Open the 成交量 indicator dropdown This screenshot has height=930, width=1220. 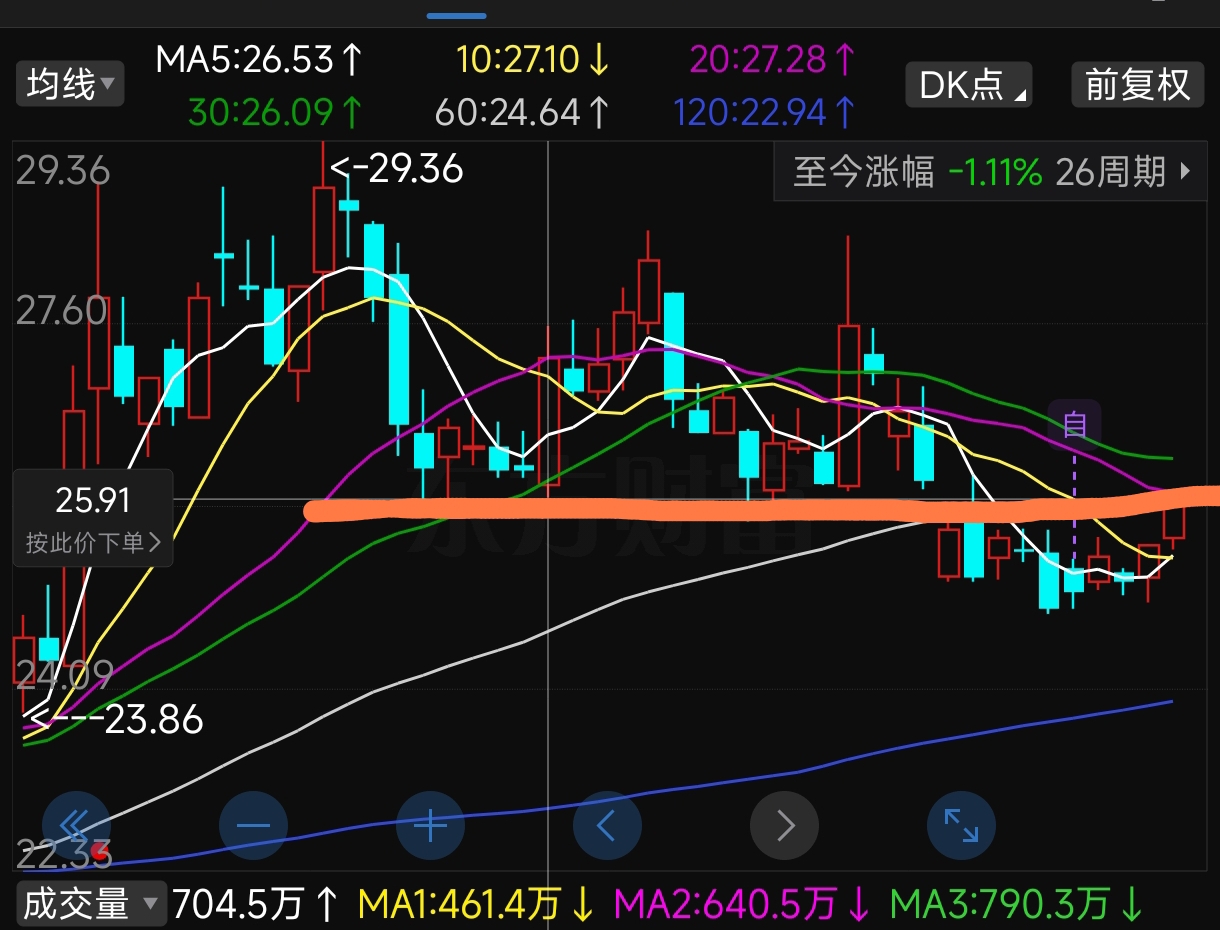[91, 905]
